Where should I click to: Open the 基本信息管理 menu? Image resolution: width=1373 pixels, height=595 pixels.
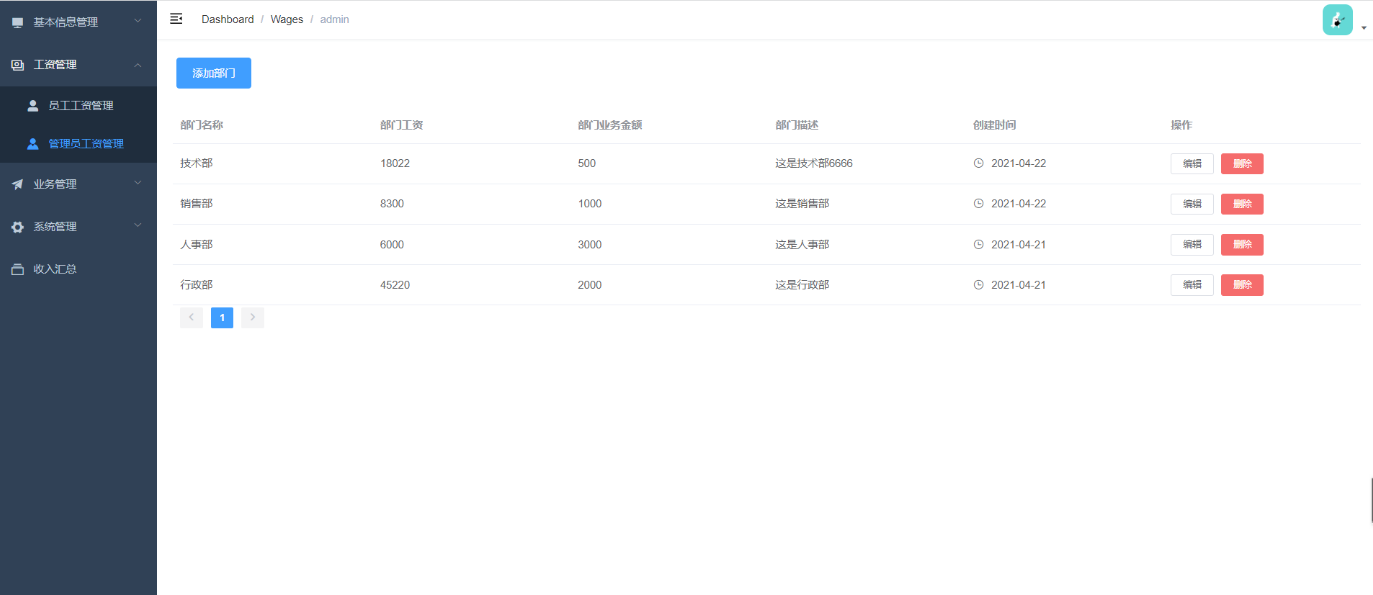[78, 21]
